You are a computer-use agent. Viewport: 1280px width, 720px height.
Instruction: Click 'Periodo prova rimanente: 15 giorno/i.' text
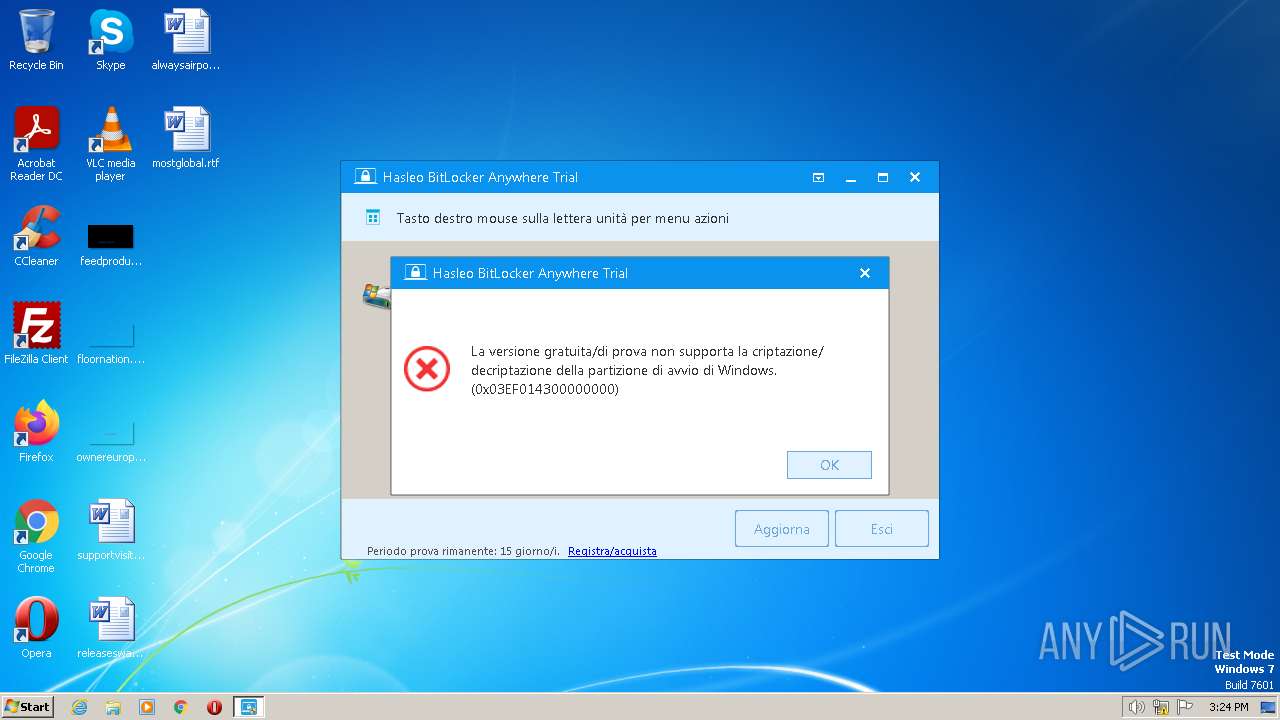click(463, 551)
